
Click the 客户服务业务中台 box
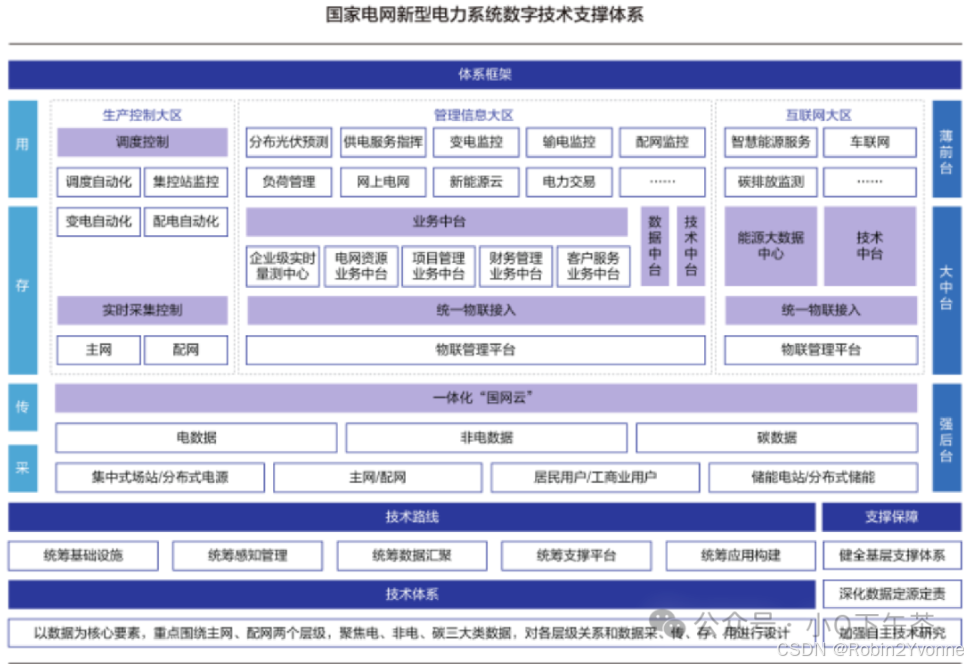[x=593, y=266]
